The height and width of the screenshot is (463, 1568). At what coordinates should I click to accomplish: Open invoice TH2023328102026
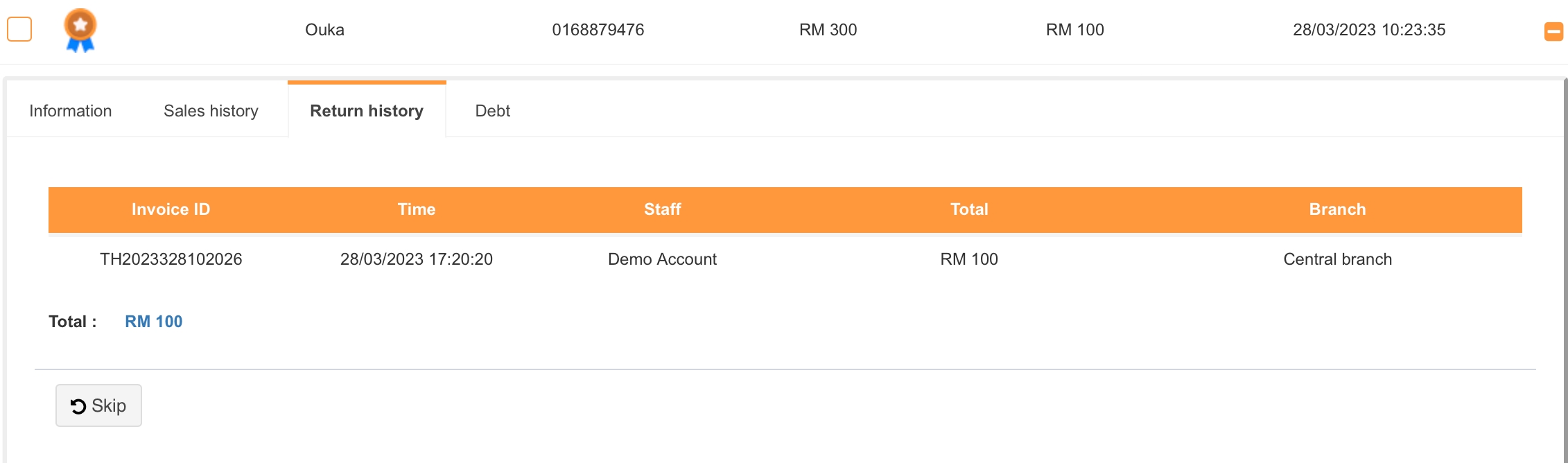pos(171,259)
